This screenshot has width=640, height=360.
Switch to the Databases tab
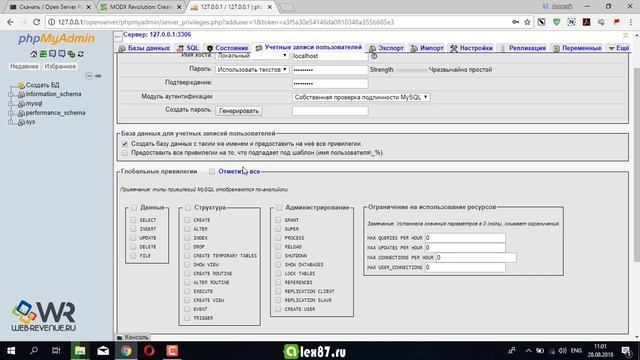point(144,48)
